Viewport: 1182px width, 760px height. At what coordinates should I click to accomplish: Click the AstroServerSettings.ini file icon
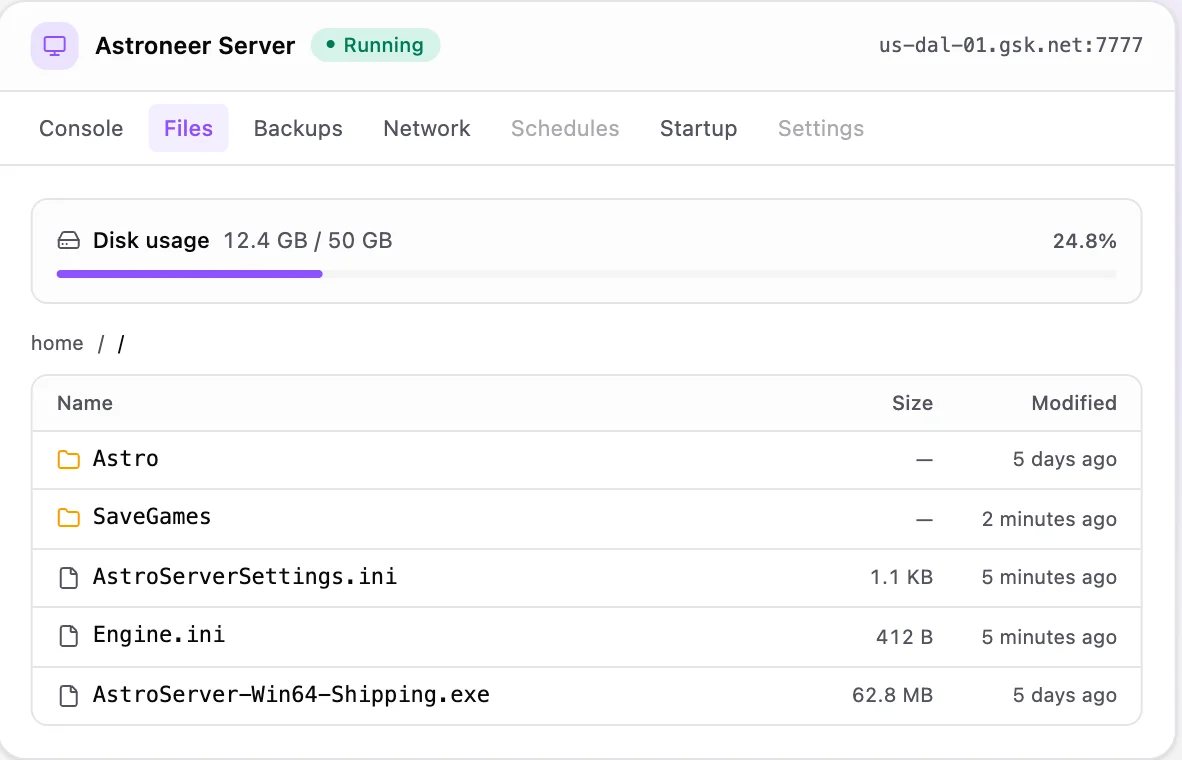[x=69, y=578]
